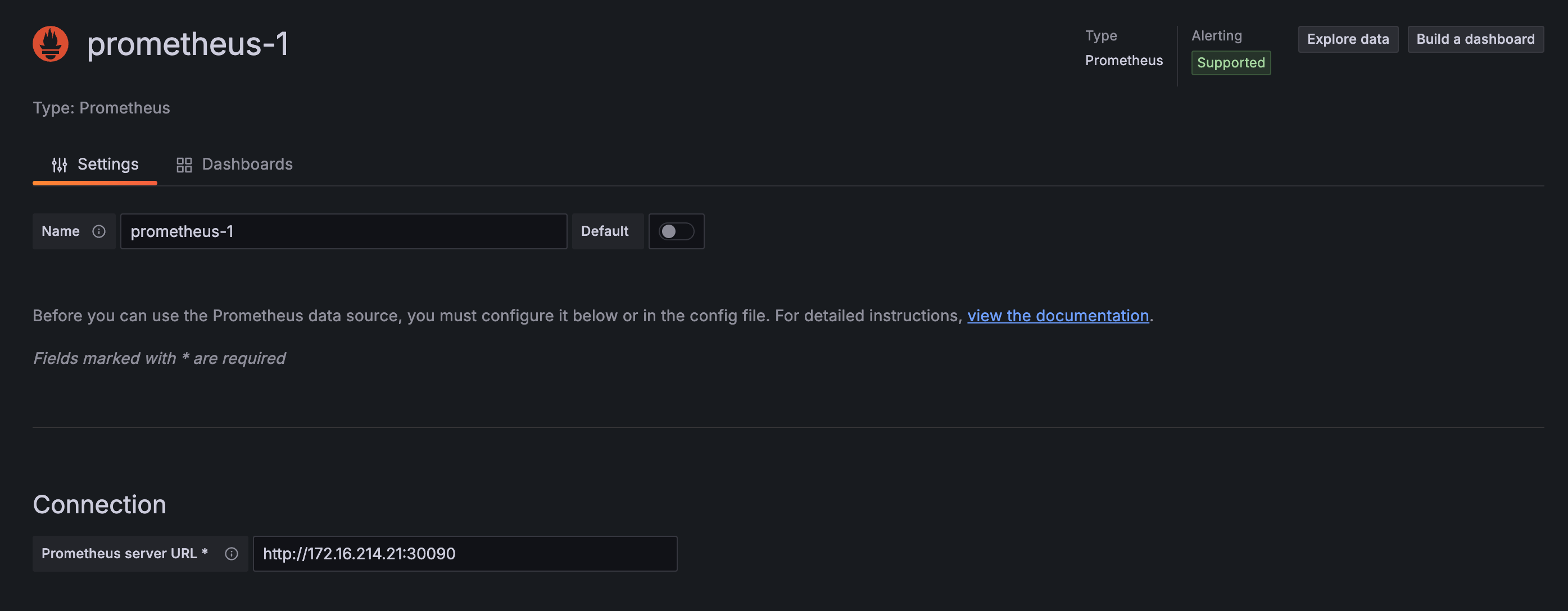This screenshot has width=1568, height=611.
Task: Switch to the Dashboards tab
Action: pyautogui.click(x=234, y=164)
